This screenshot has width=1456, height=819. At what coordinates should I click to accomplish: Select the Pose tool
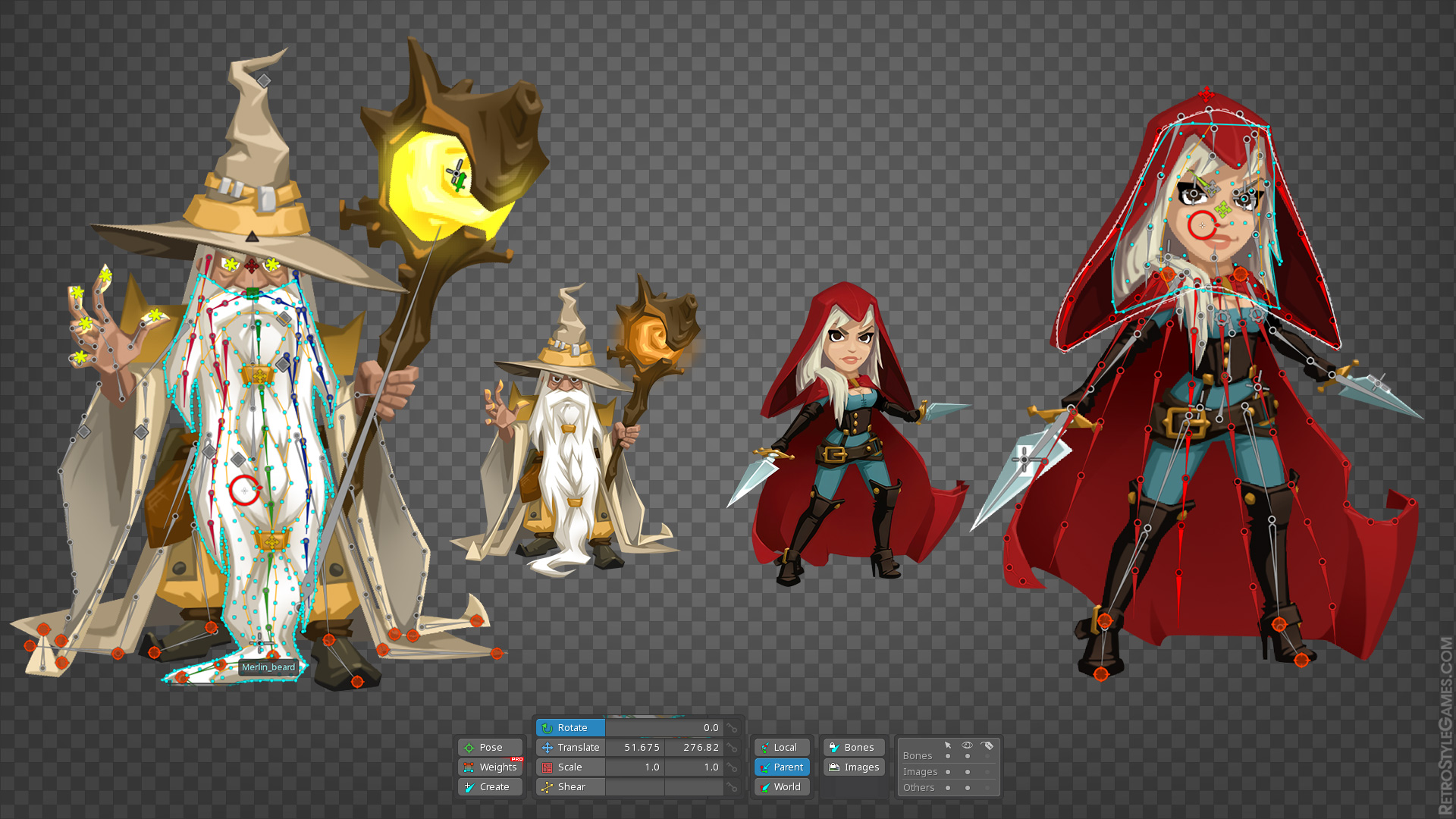(x=489, y=747)
